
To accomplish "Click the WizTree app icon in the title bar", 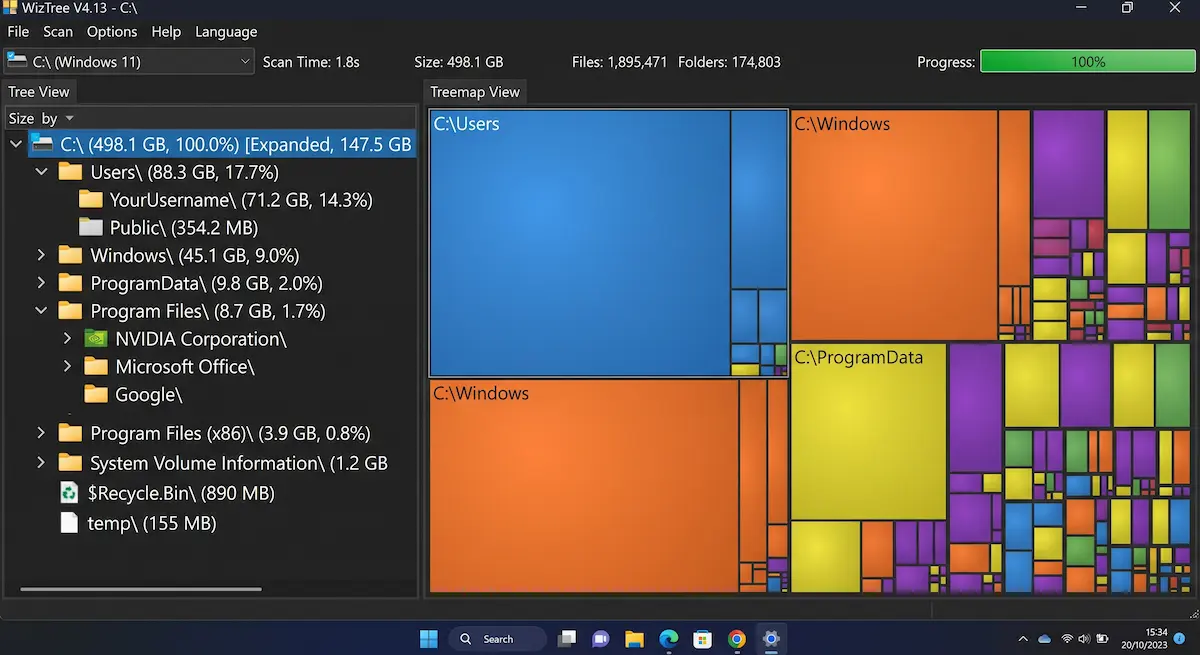I will [9, 8].
